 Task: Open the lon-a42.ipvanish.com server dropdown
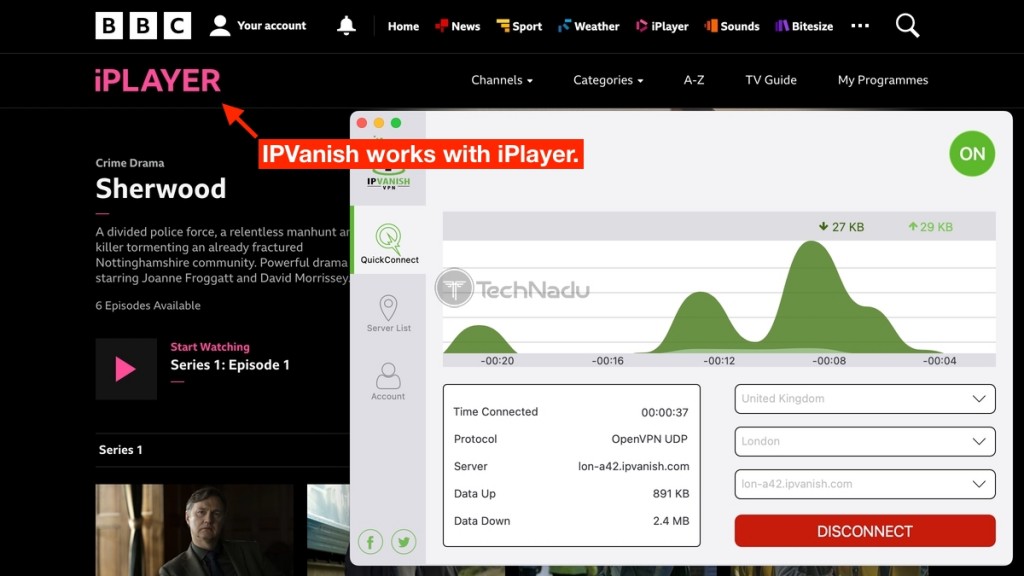pos(865,484)
